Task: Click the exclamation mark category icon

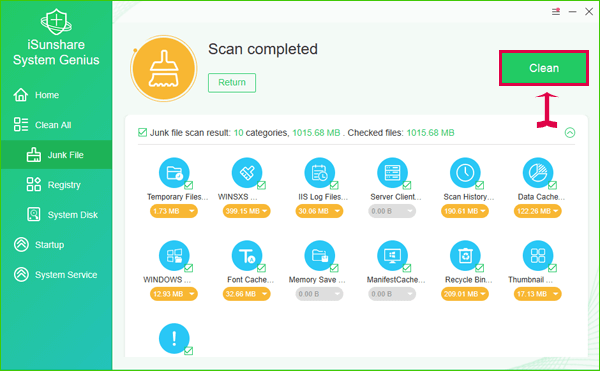Action: pos(174,338)
